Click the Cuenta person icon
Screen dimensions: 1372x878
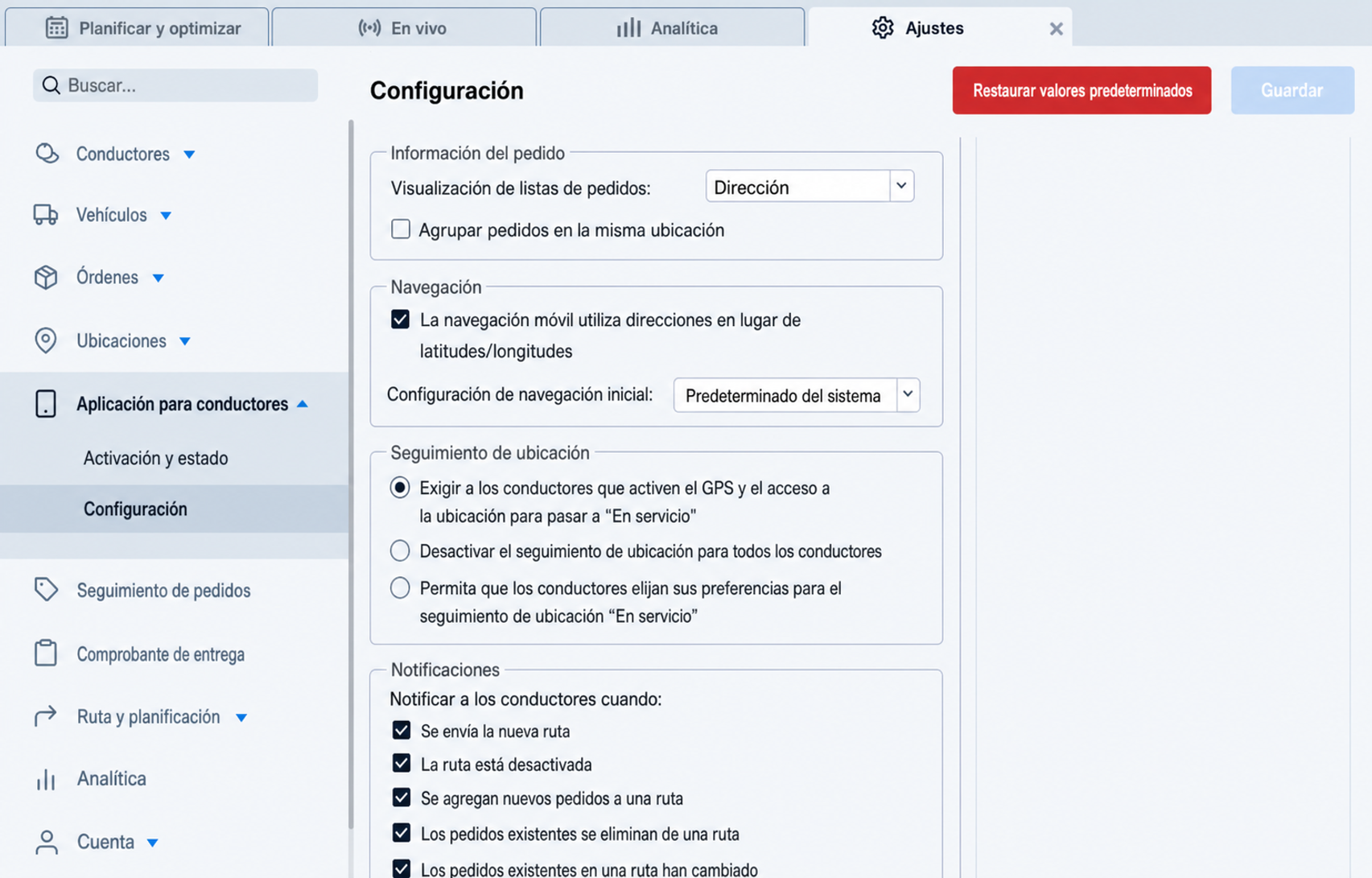pos(46,842)
